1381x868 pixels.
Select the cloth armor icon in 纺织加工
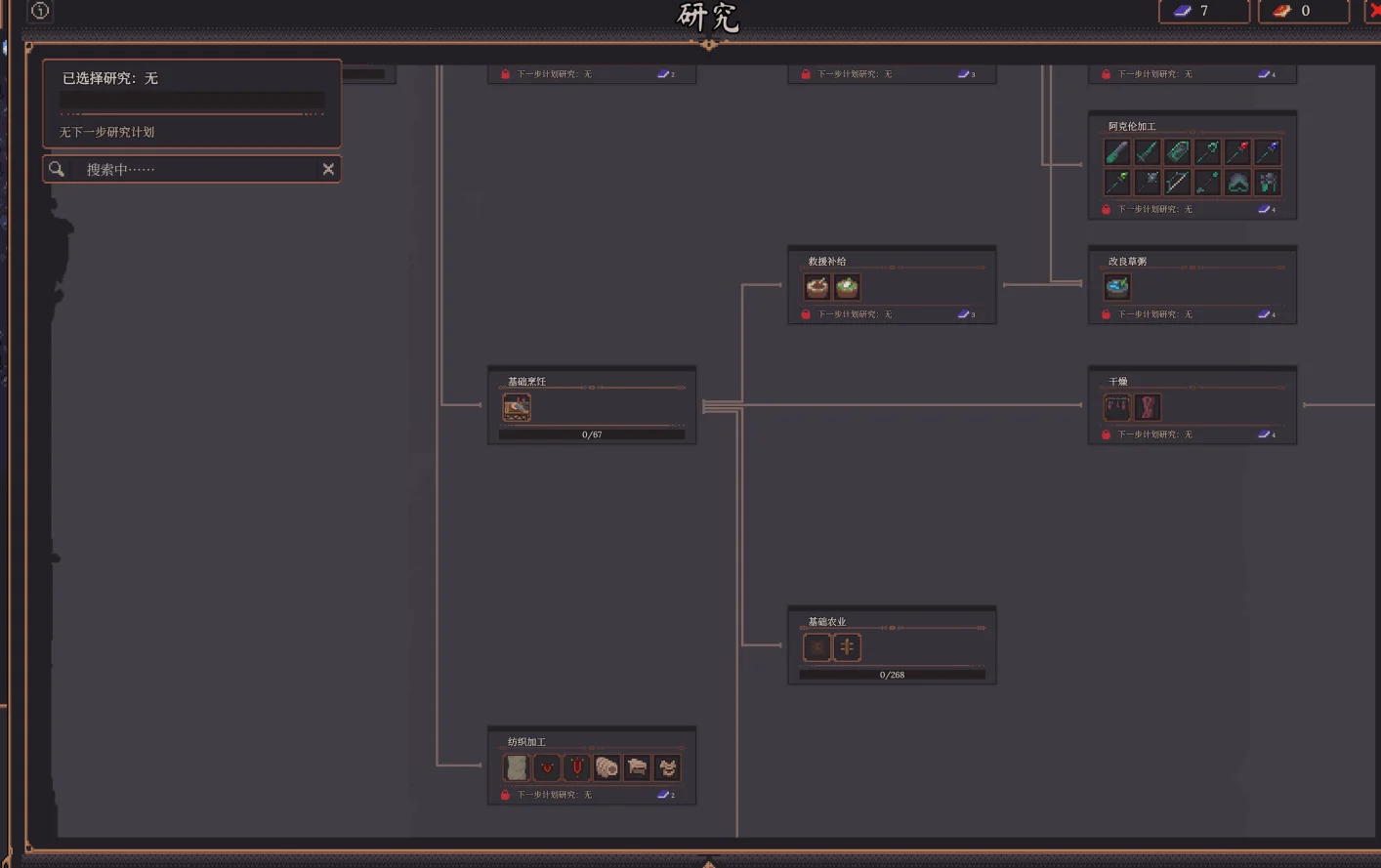(x=668, y=767)
